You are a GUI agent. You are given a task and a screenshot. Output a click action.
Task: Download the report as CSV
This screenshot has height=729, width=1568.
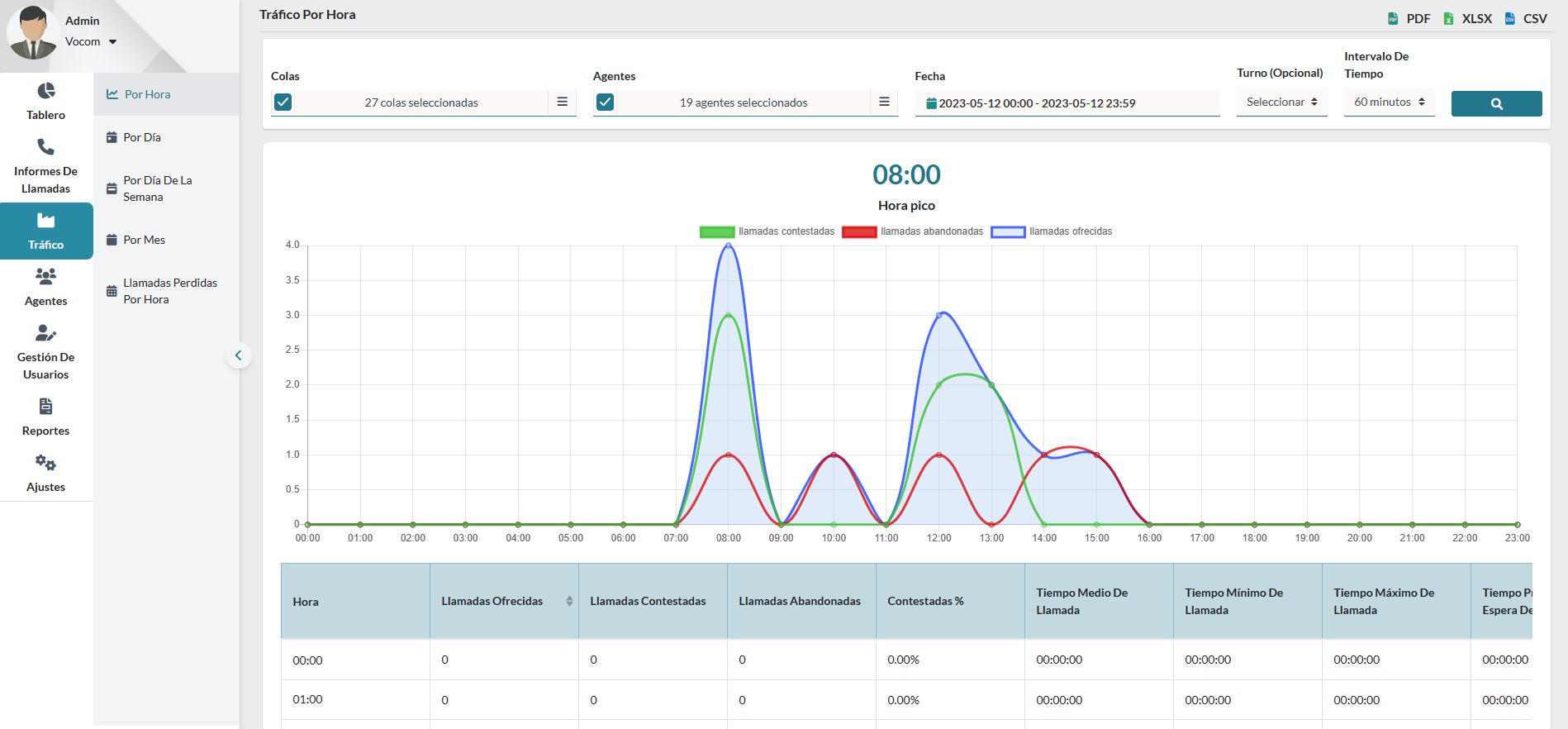point(1526,18)
